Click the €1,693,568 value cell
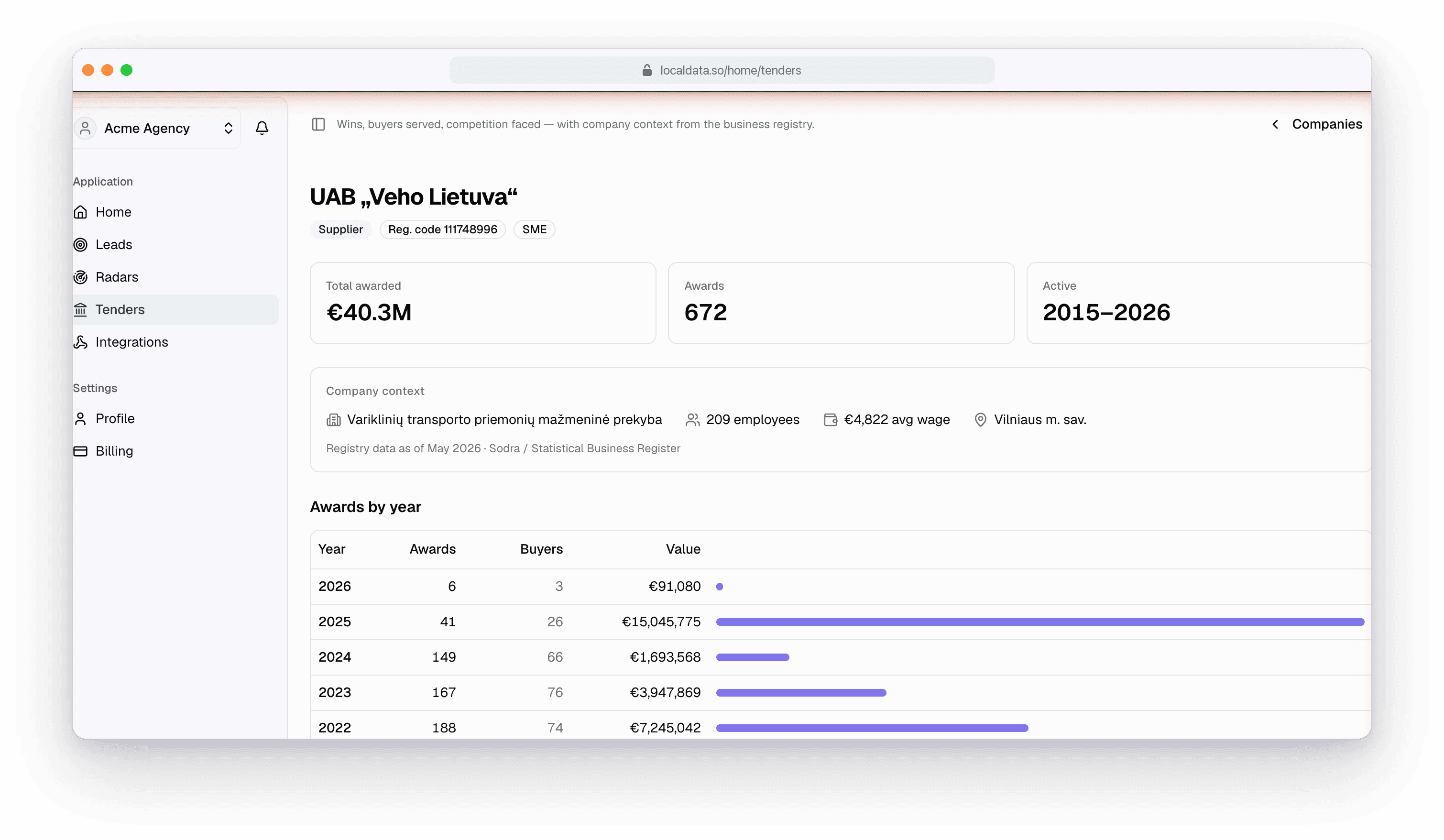This screenshot has height=840, width=1444. (x=665, y=657)
